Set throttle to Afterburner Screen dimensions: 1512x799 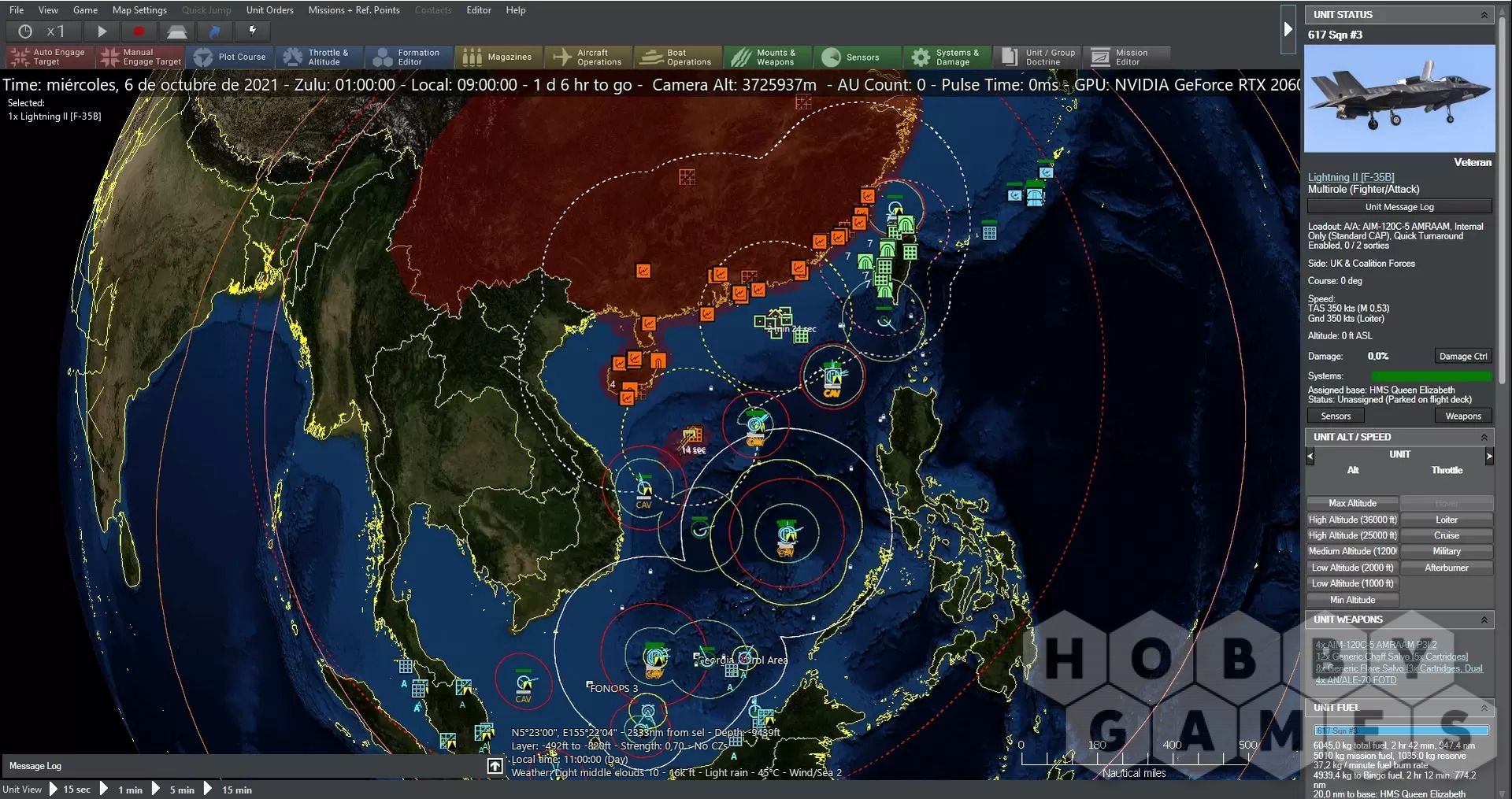pos(1447,568)
